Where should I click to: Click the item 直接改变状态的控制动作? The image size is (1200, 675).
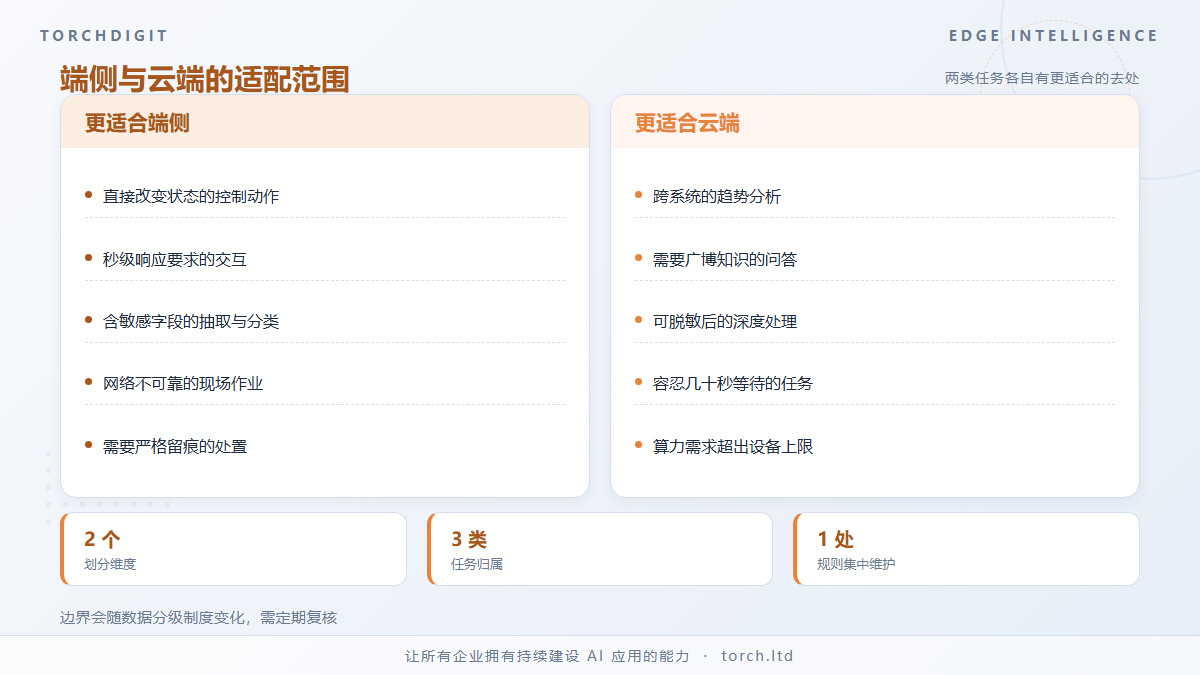point(191,196)
